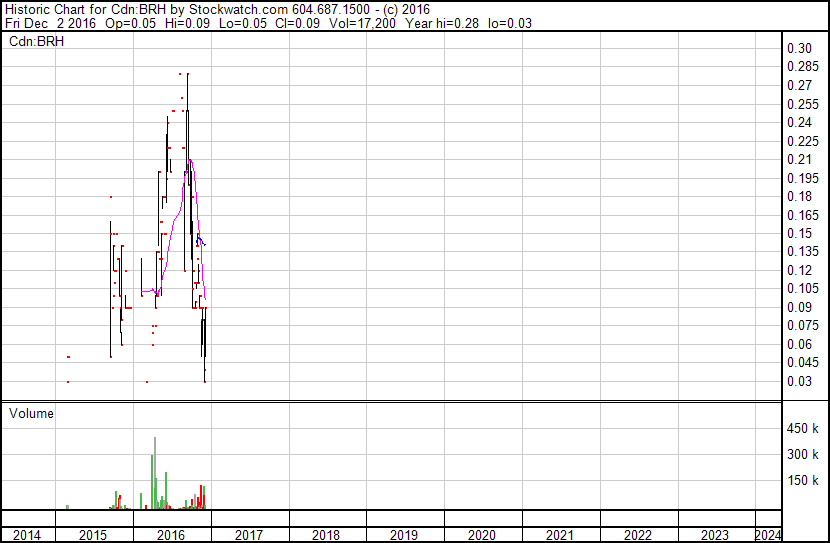Screen dimensions: 830x543
Task: Click the 2020 year label
Action: [x=482, y=535]
